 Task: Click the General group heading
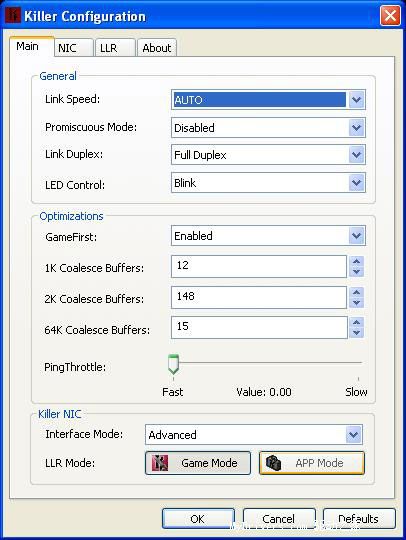pyautogui.click(x=58, y=76)
